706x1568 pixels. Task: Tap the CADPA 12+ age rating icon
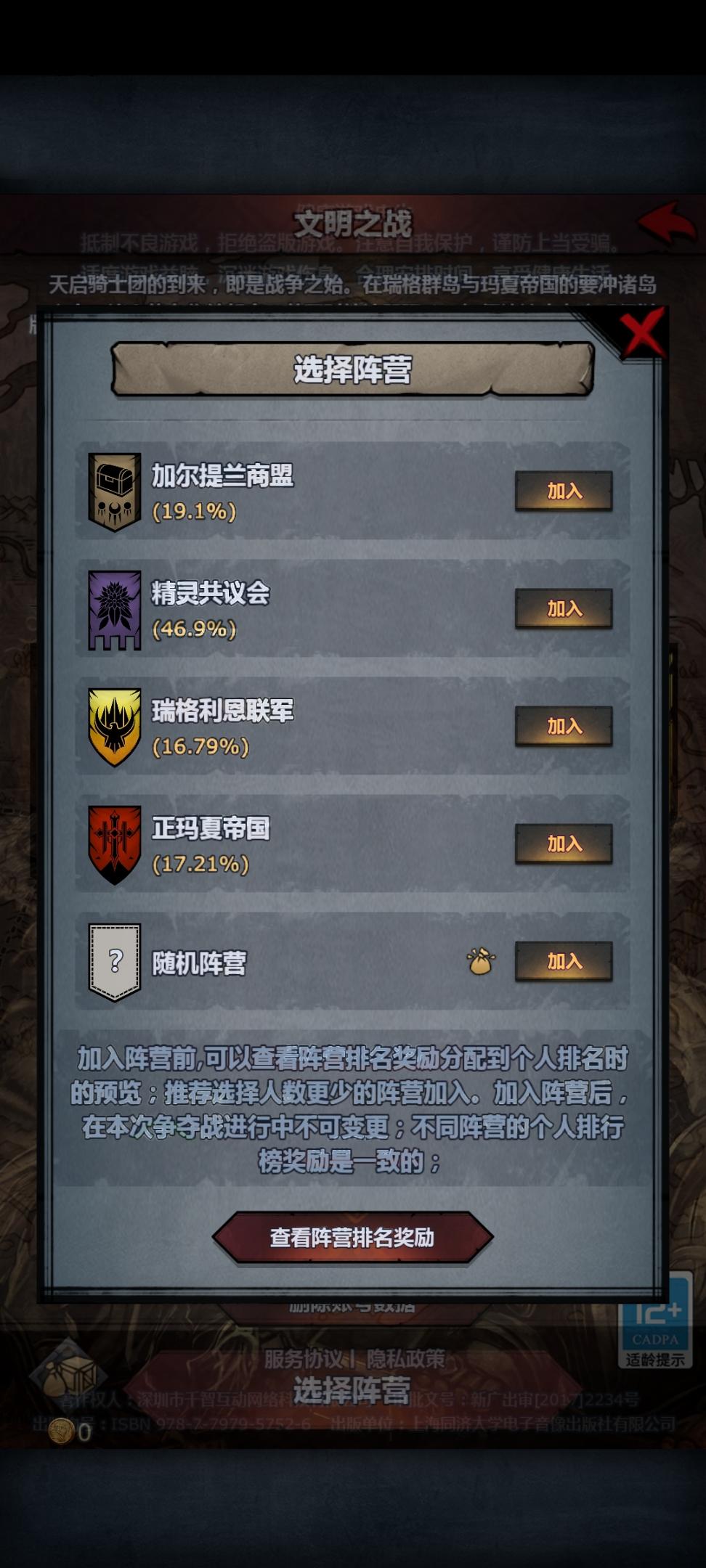coord(656,1324)
